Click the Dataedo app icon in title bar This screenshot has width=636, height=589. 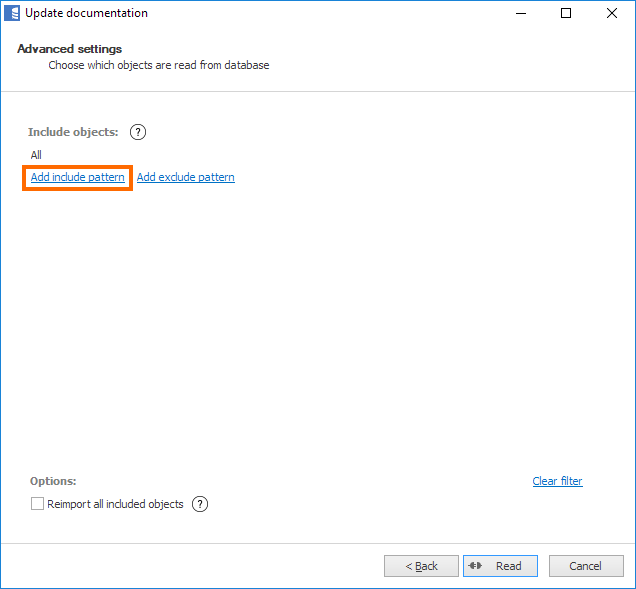[13, 14]
